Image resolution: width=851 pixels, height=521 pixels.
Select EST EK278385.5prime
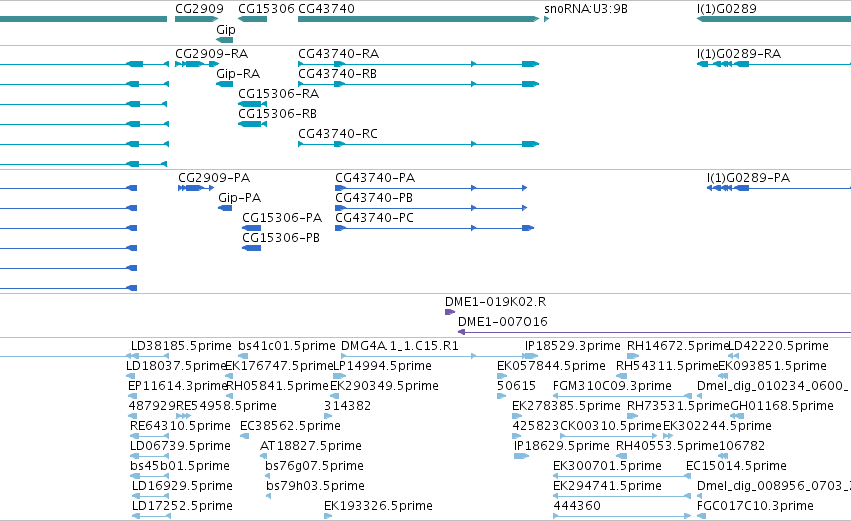566,406
